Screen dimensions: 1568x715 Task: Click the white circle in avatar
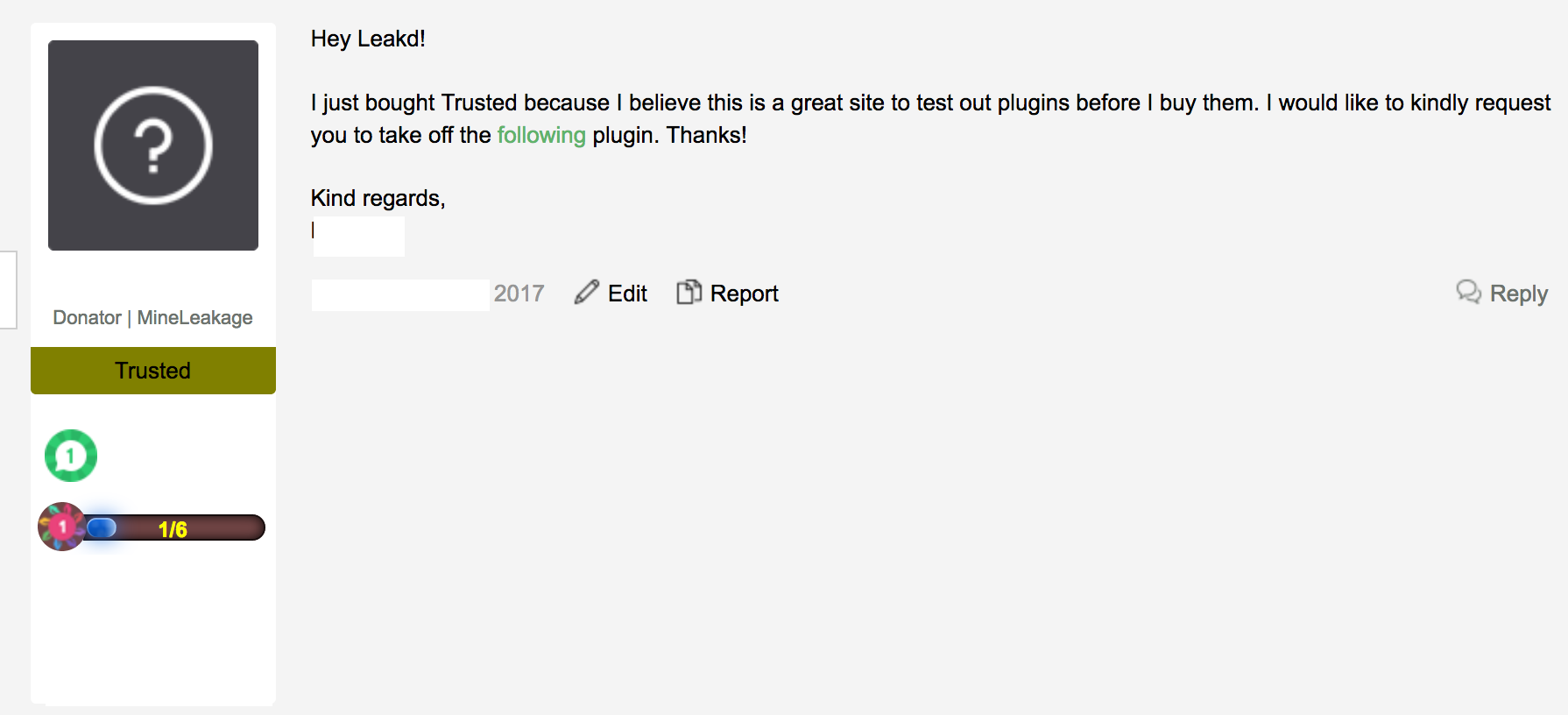click(153, 145)
